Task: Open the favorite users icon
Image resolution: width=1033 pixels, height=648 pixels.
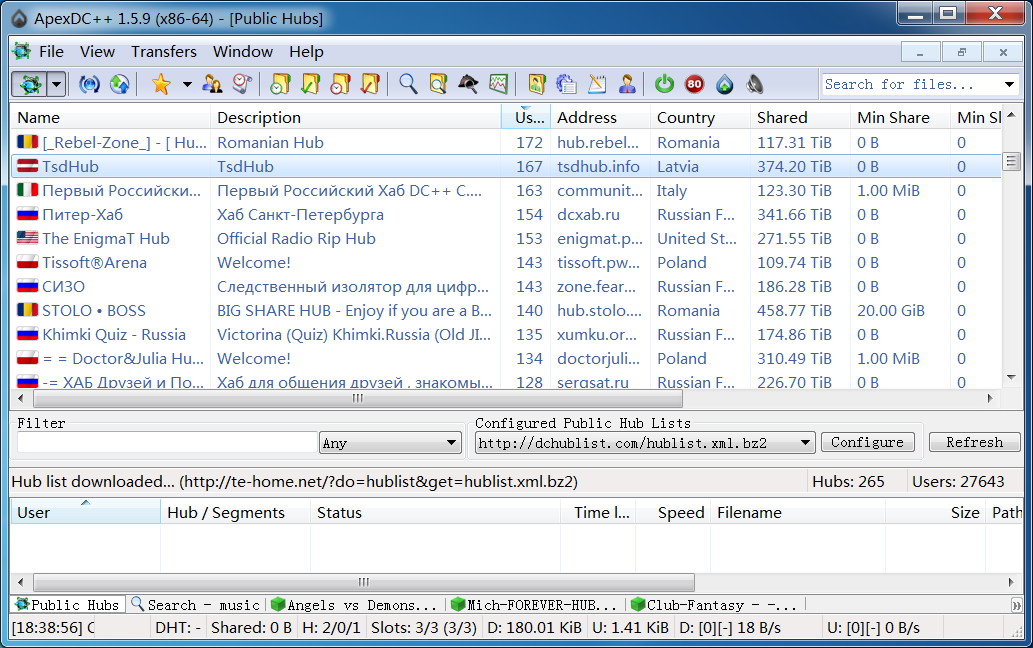Action: point(212,85)
